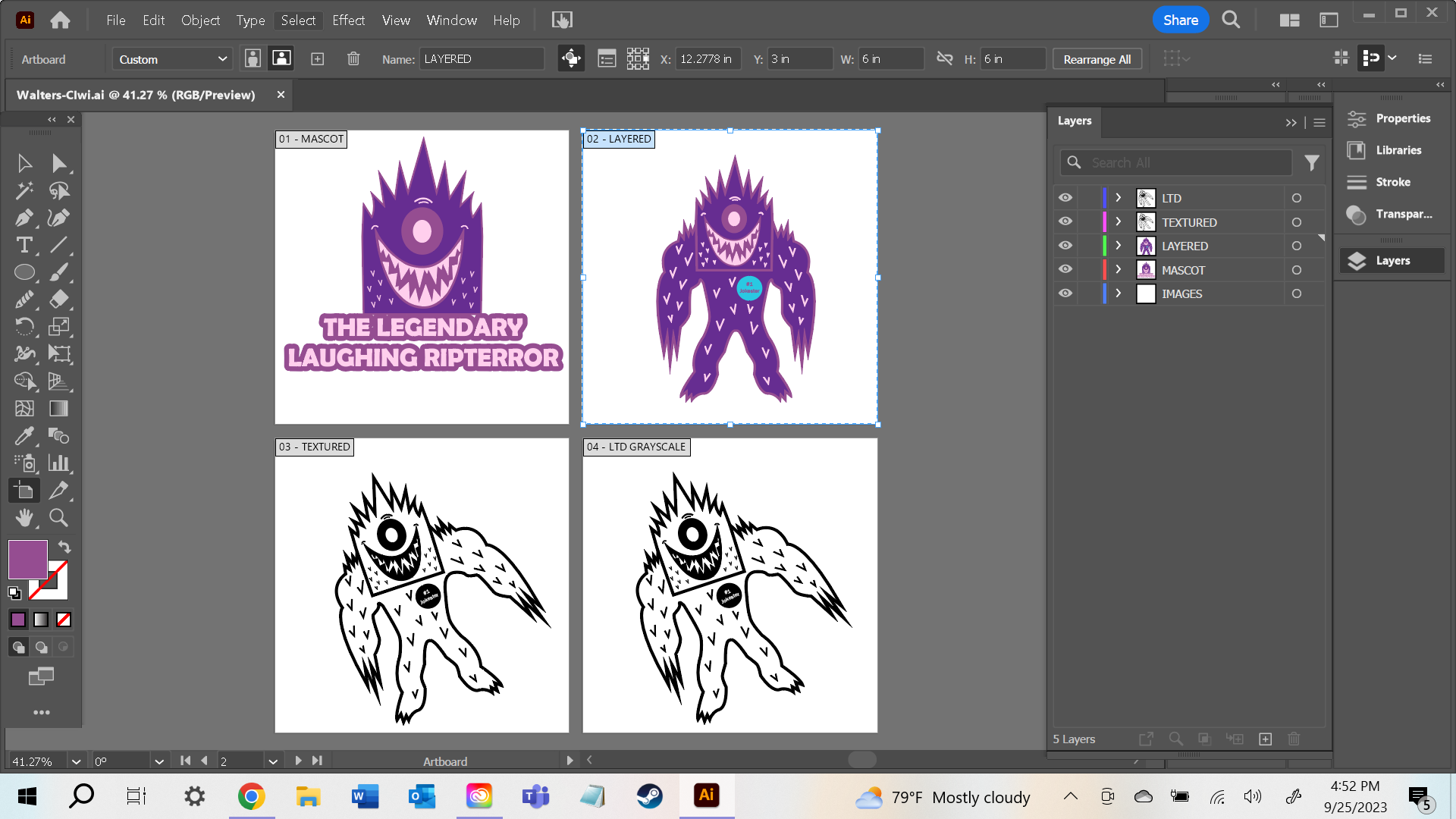Viewport: 1456px width, 819px height.
Task: Click the purple fill color swatch
Action: (x=28, y=560)
